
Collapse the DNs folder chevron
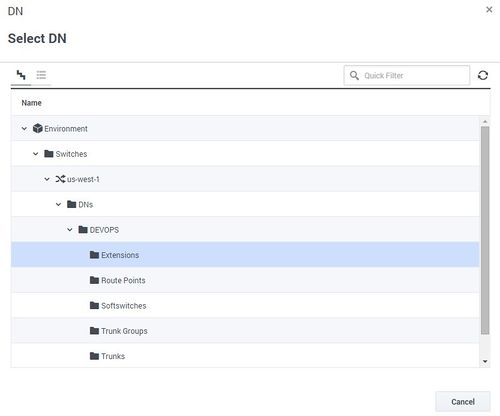[x=58, y=204]
